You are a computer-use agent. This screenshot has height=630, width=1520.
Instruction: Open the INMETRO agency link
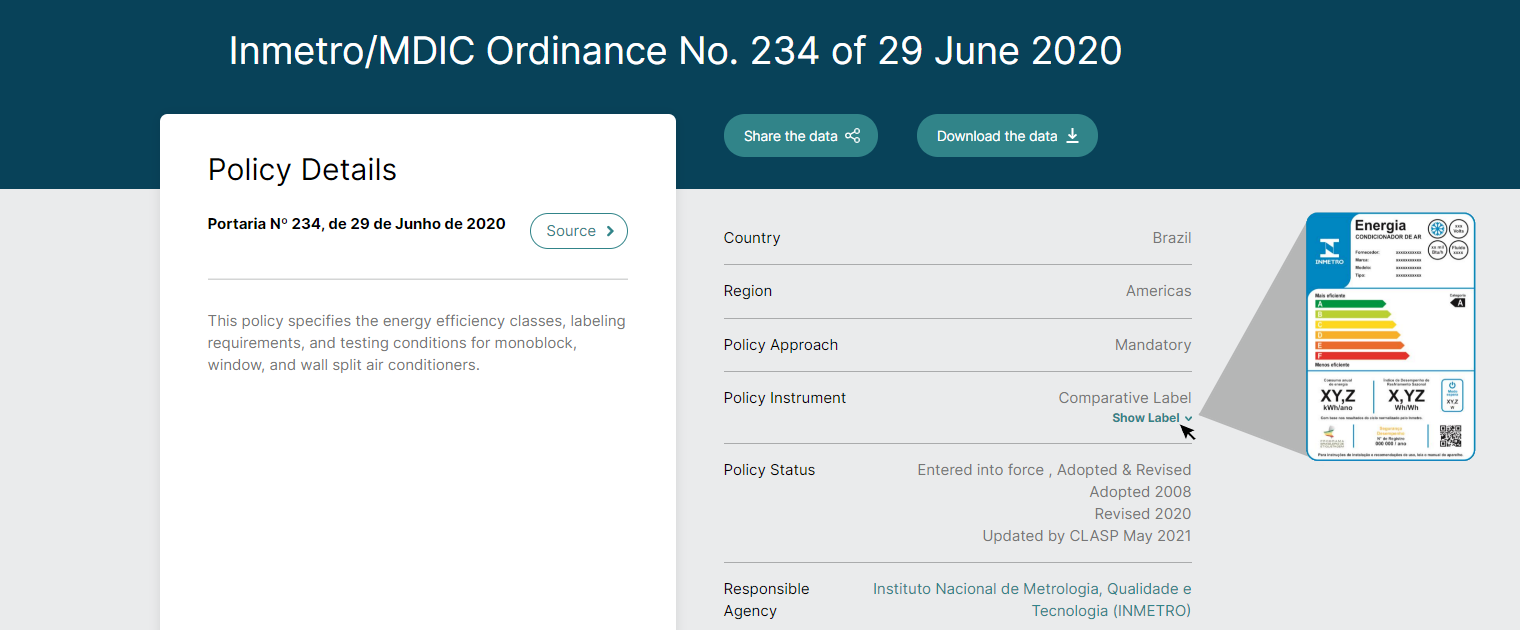(x=1032, y=600)
